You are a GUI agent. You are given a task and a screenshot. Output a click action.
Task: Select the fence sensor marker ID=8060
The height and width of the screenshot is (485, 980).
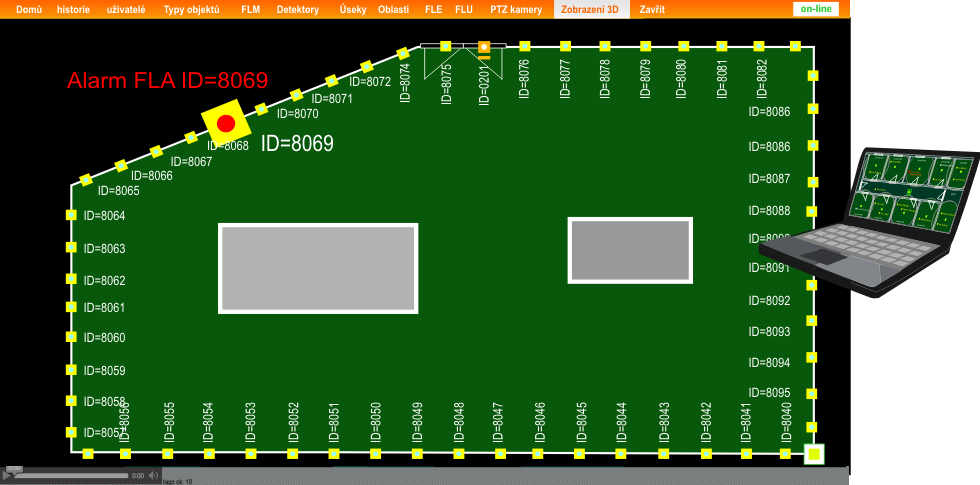point(71,337)
